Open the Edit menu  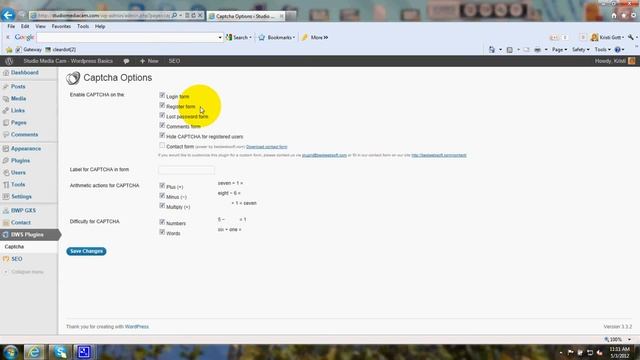25,26
